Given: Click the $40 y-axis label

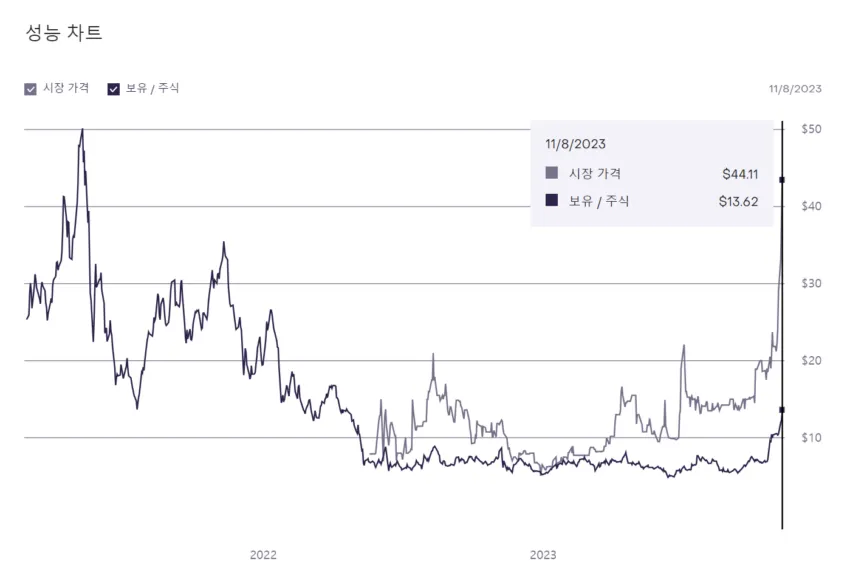Looking at the screenshot, I should coord(811,206).
